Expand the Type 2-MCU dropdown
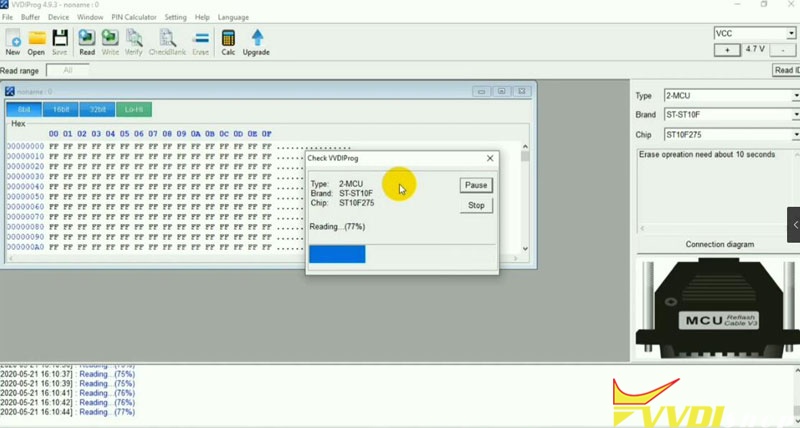The image size is (800, 428). point(795,95)
